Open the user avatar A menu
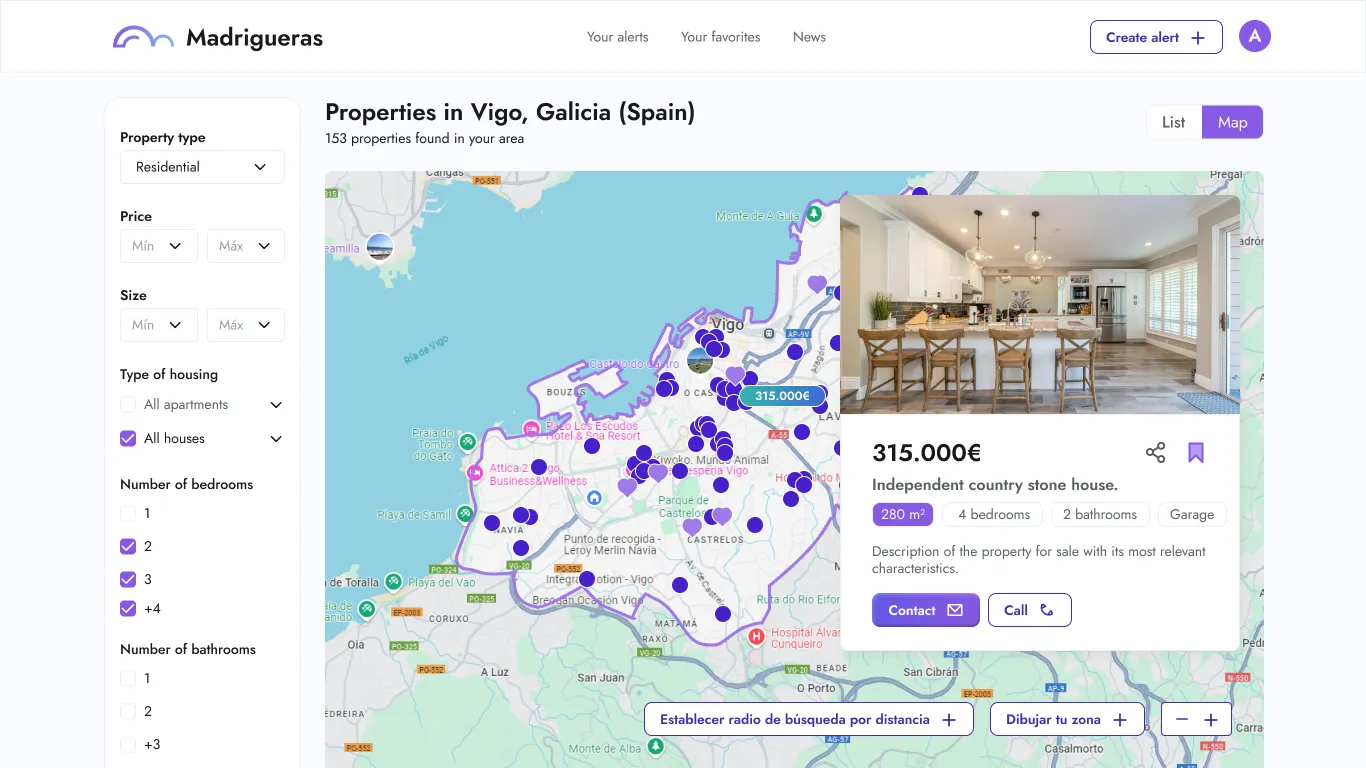The image size is (1366, 768). [x=1254, y=37]
